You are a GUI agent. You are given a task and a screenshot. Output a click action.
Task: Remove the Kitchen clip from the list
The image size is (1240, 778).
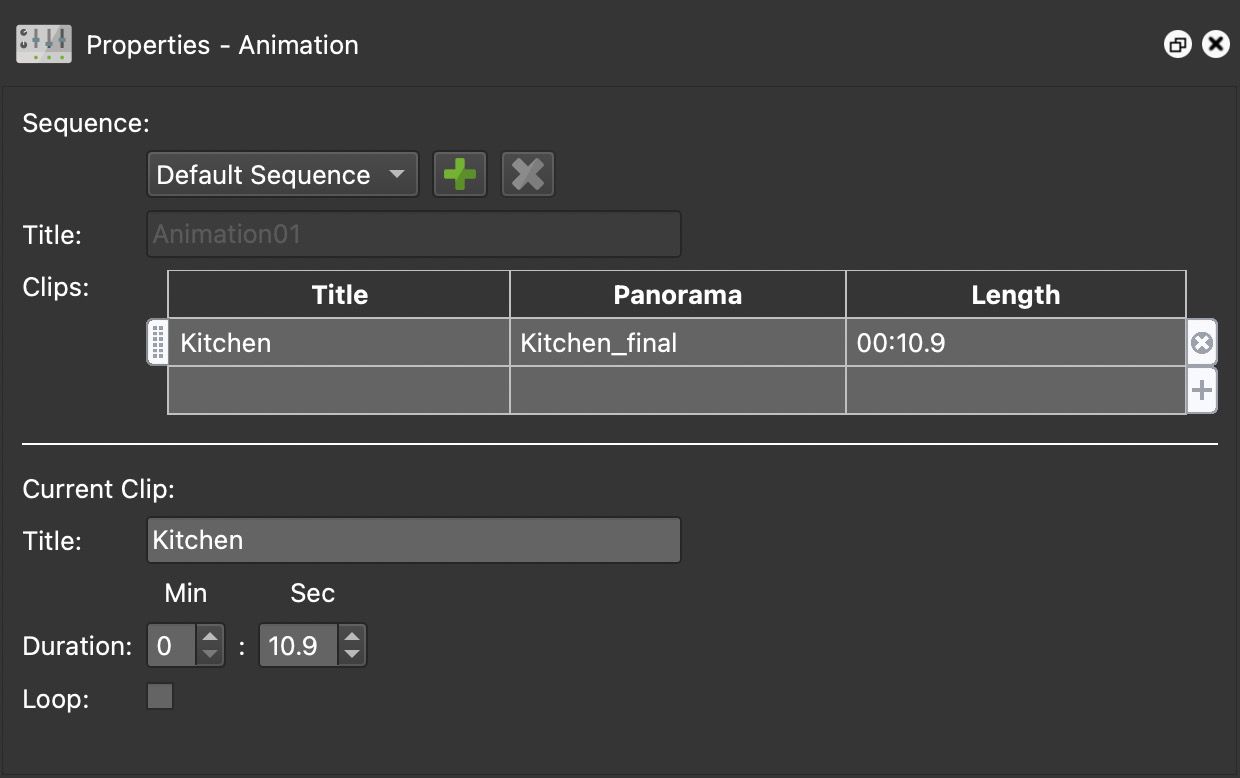coord(1201,341)
